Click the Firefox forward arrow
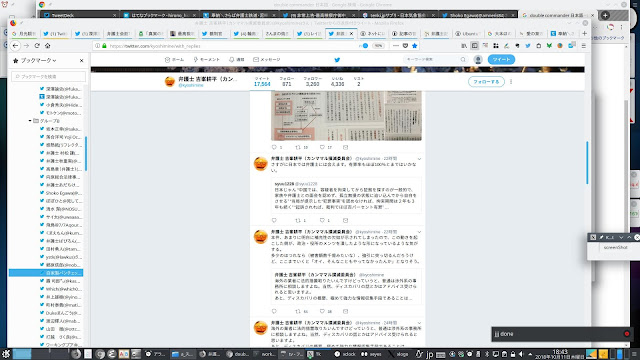The width and height of the screenshot is (640, 360). tap(26, 46)
